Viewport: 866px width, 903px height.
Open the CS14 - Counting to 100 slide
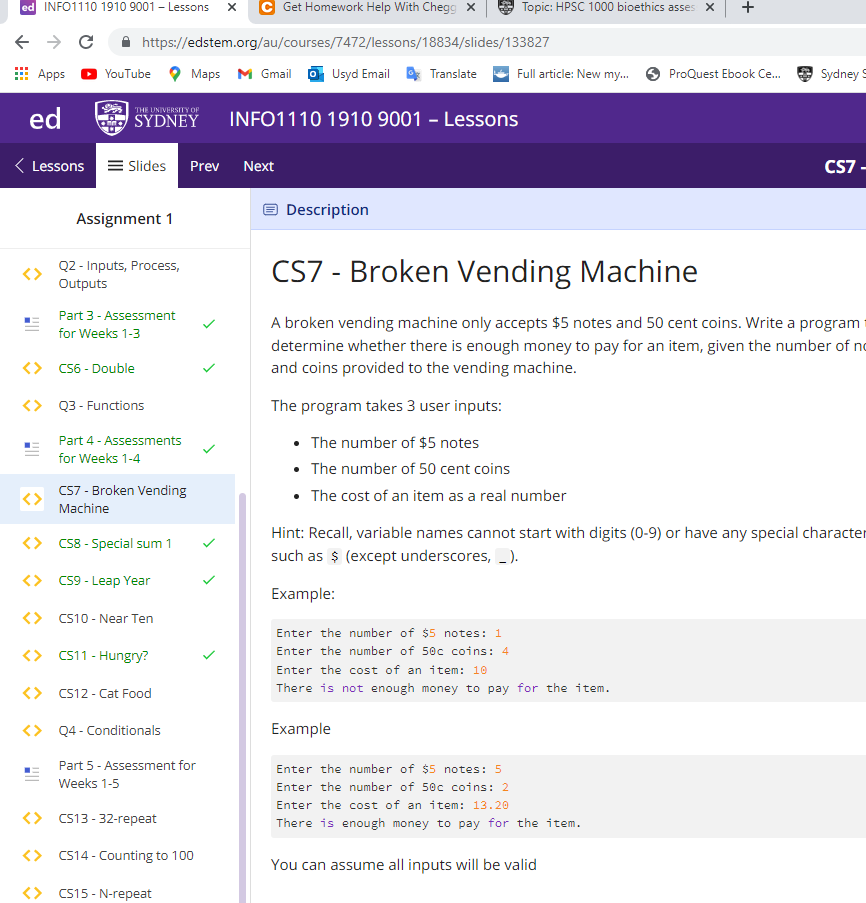(117, 856)
